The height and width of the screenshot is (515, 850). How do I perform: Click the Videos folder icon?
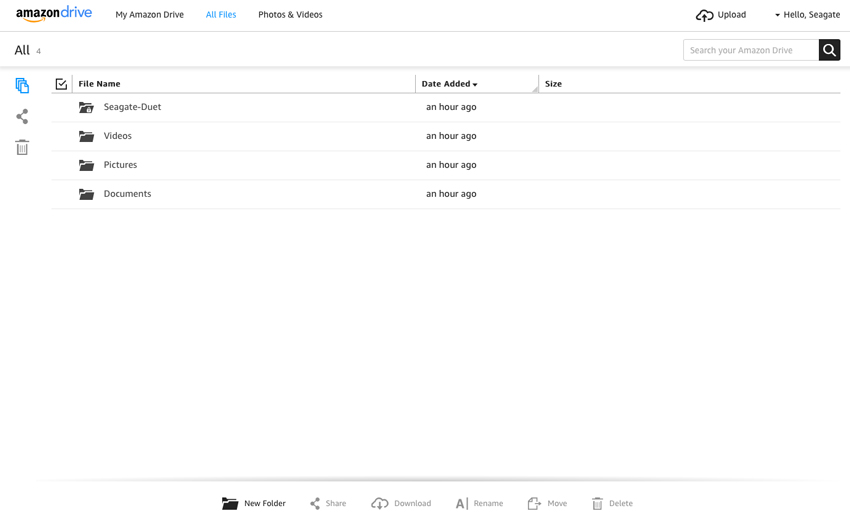(x=86, y=136)
